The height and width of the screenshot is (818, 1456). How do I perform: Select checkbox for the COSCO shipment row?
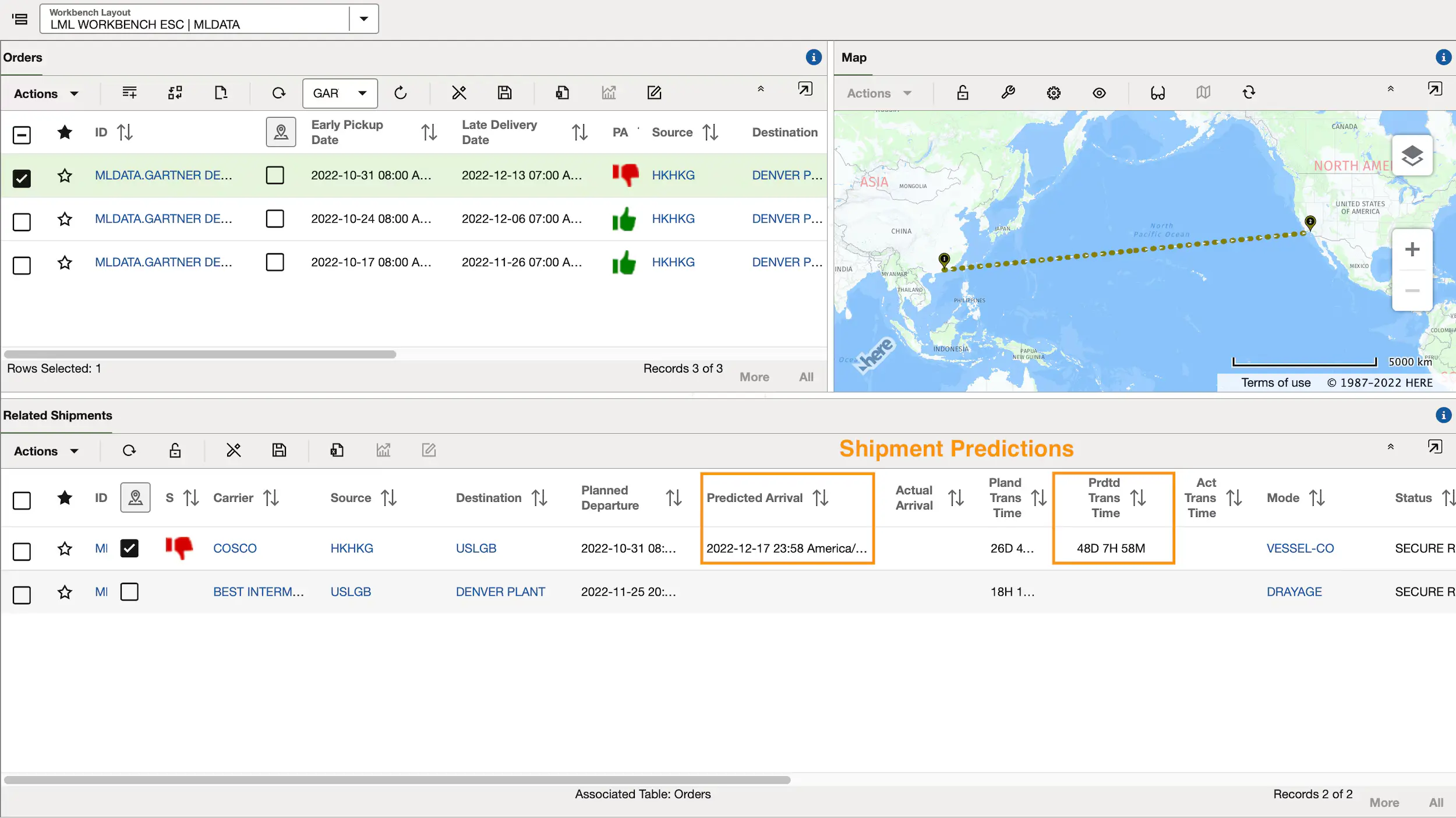22,551
